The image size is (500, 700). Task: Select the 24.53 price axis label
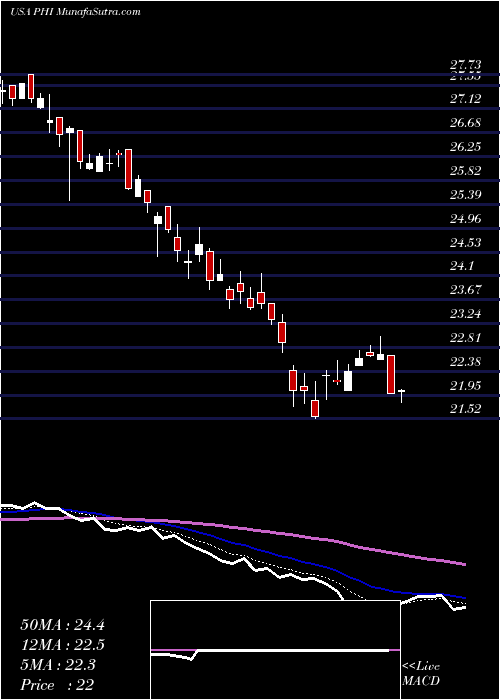tap(465, 243)
